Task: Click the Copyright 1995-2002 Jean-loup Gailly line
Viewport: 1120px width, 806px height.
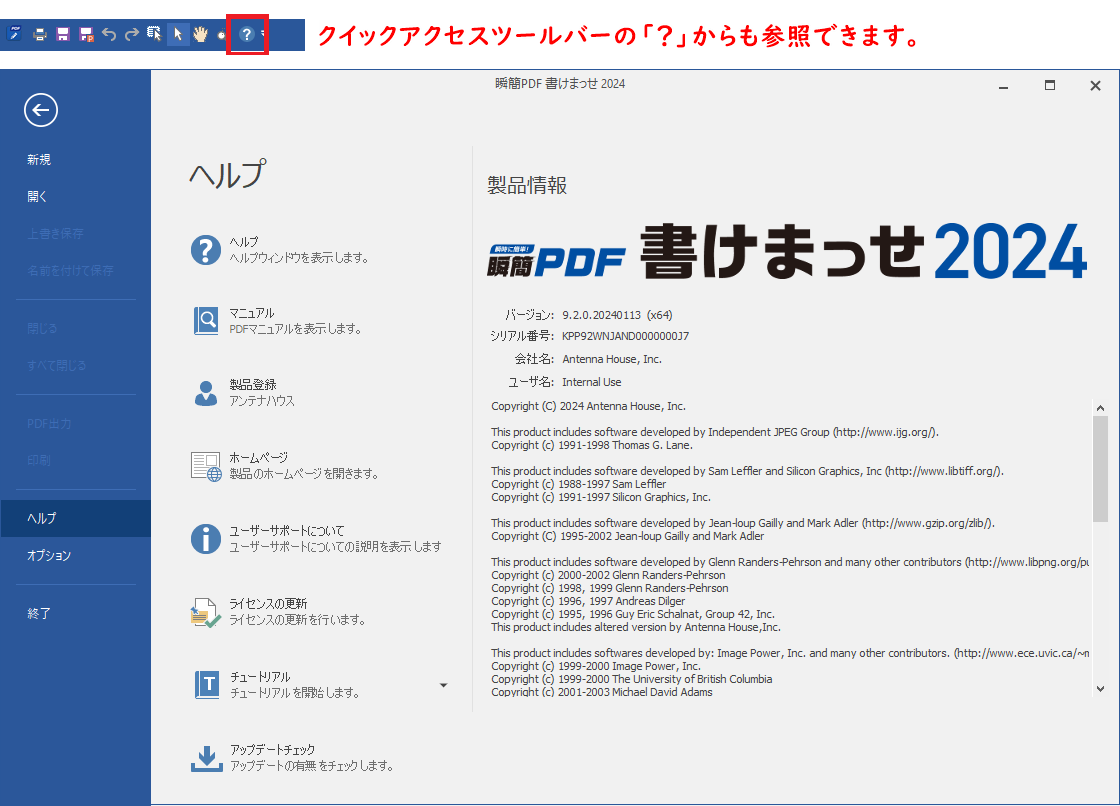Action: click(628, 536)
